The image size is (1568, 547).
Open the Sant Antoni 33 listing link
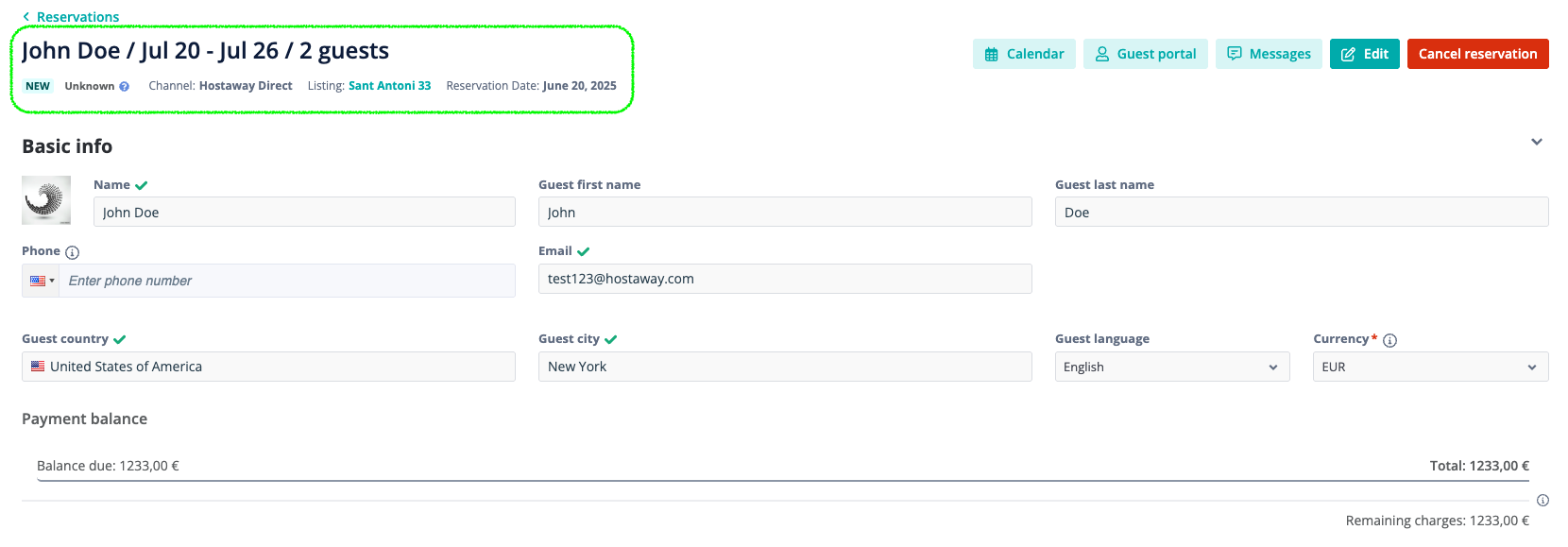pos(389,86)
